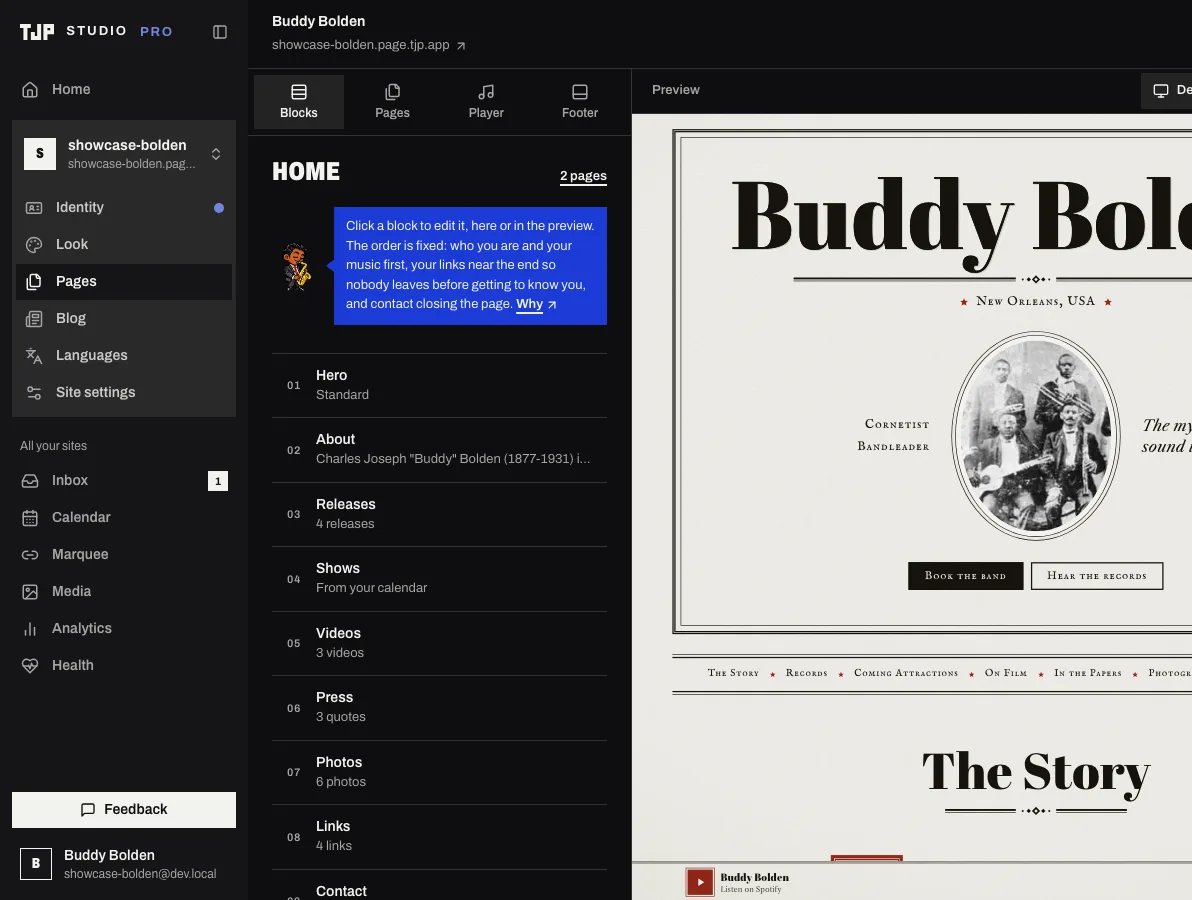
Task: Open Home via its house icon
Action: click(x=30, y=90)
